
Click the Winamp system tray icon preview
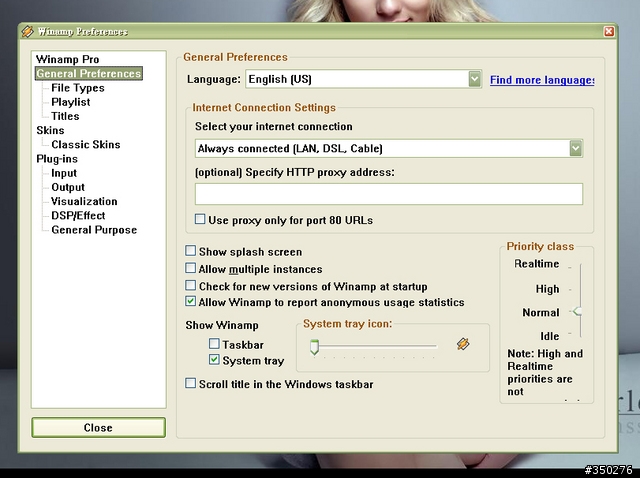pos(463,344)
